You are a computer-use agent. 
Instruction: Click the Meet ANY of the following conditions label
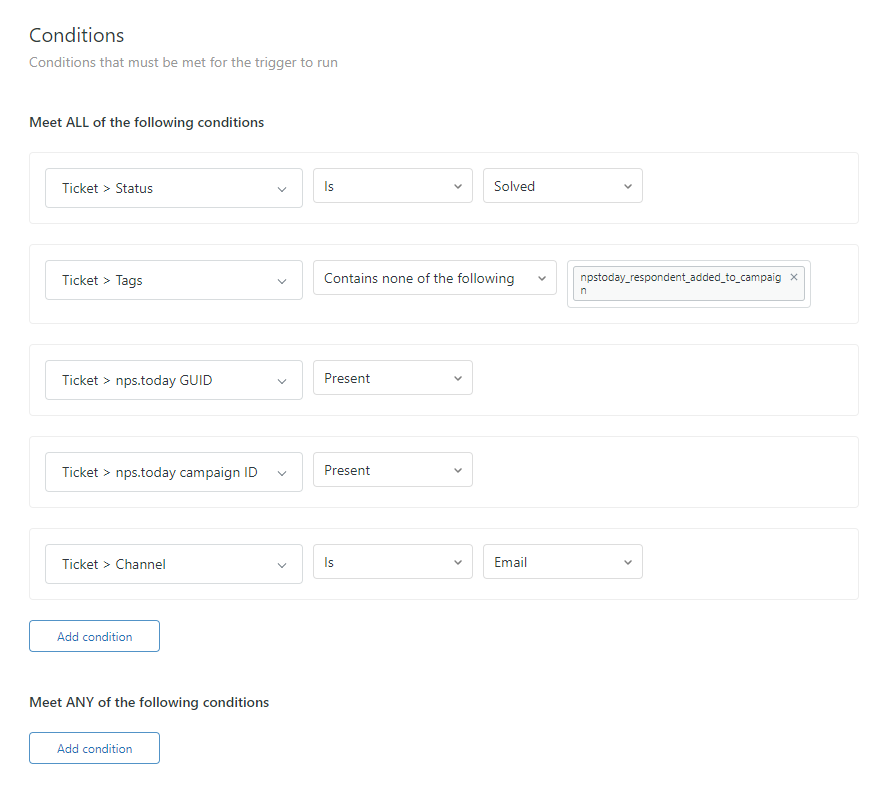[149, 702]
